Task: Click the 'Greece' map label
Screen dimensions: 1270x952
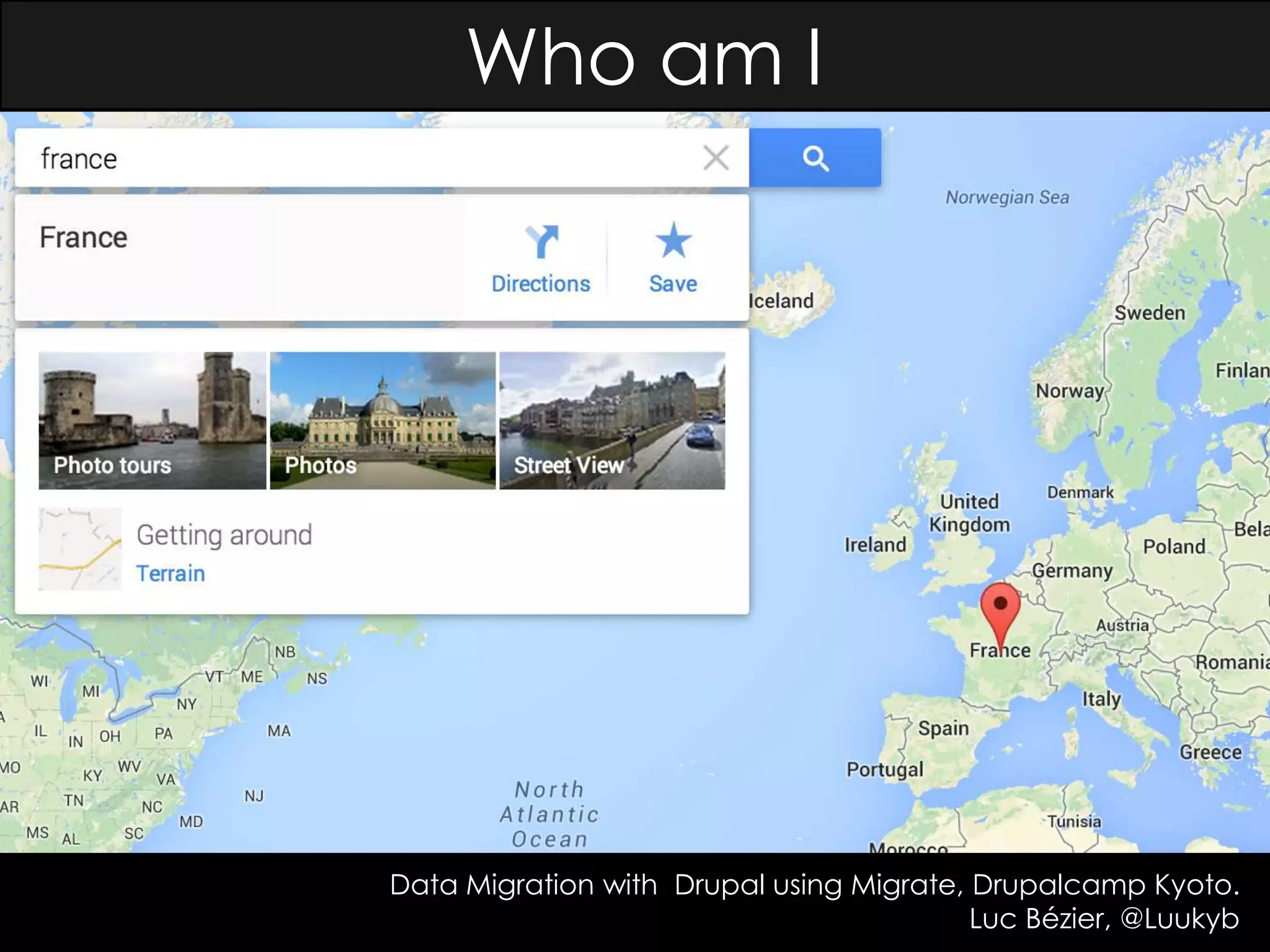Action: (1210, 752)
